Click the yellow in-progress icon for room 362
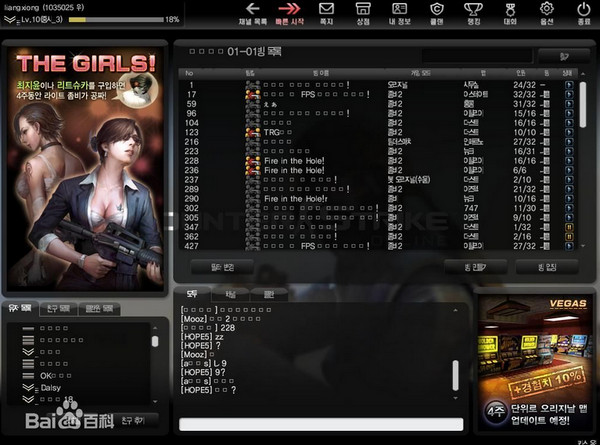 pos(569,236)
